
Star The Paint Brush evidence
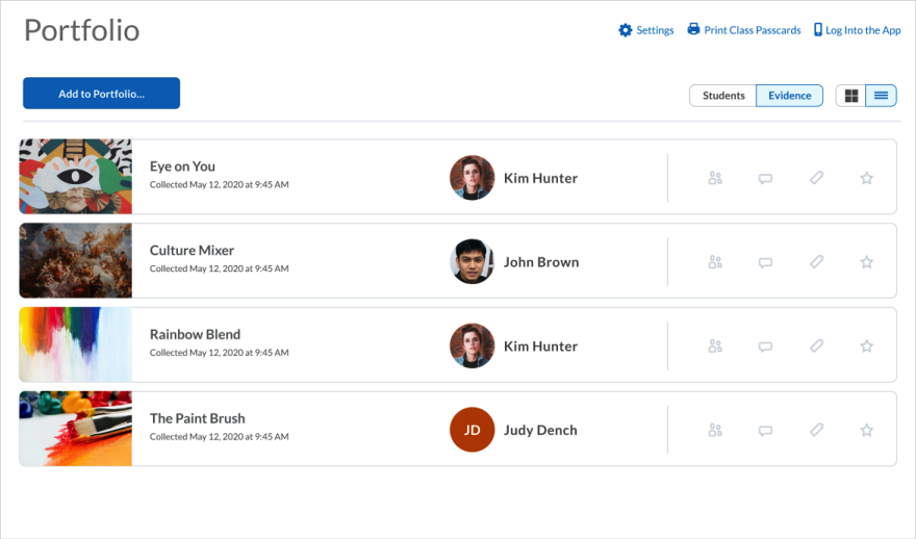point(867,430)
